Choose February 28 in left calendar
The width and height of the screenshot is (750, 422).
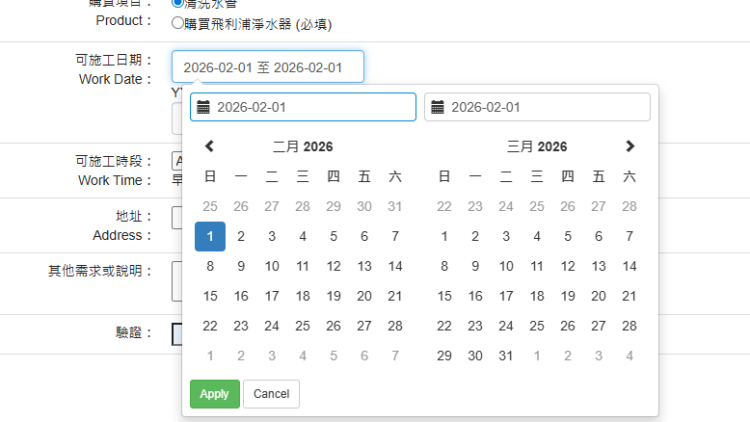[x=395, y=326]
